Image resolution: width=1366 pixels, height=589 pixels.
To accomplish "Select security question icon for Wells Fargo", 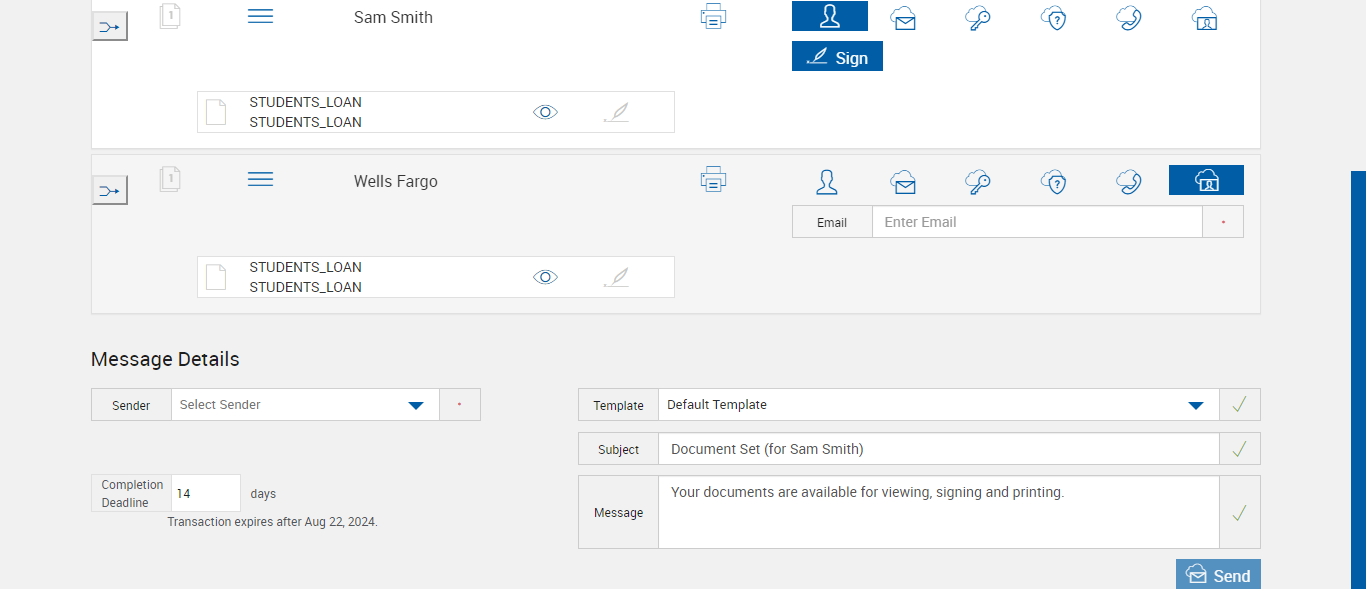I will tap(1053, 181).
